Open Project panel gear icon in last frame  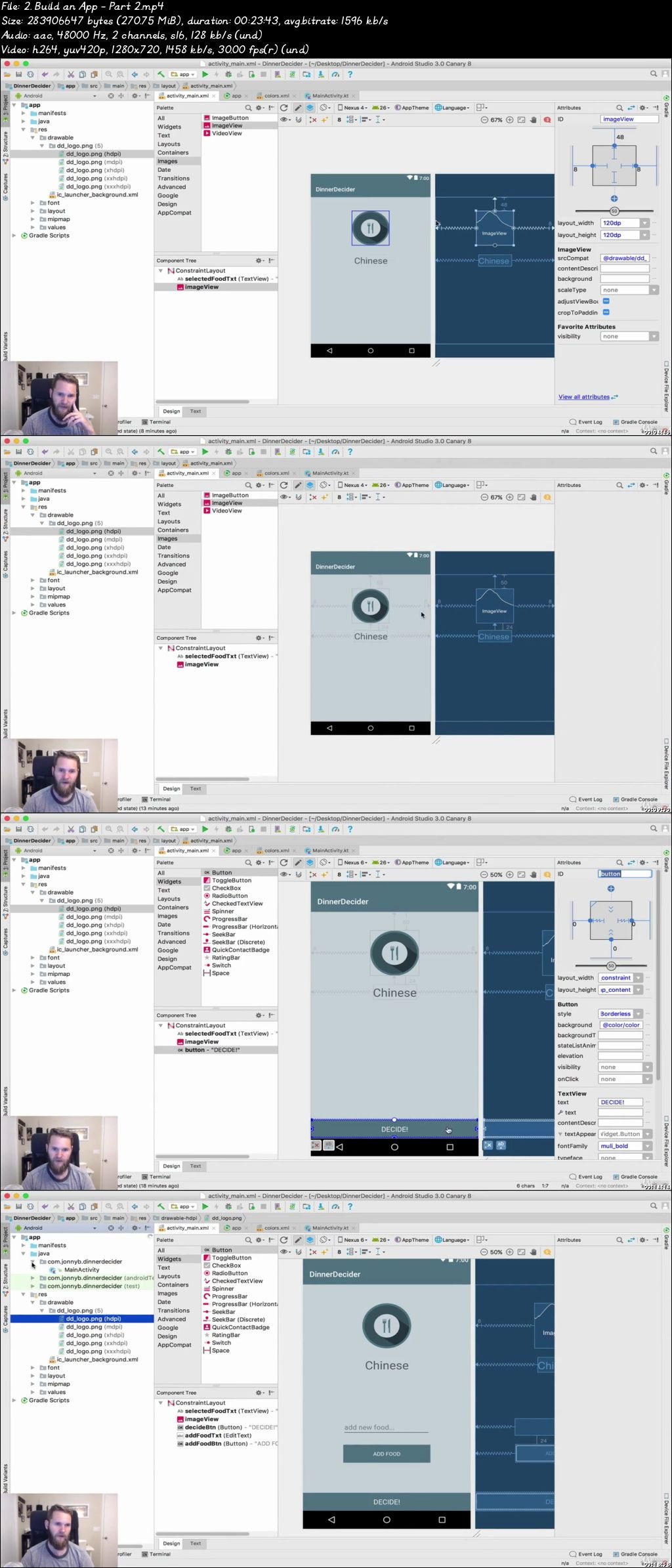point(135,1228)
